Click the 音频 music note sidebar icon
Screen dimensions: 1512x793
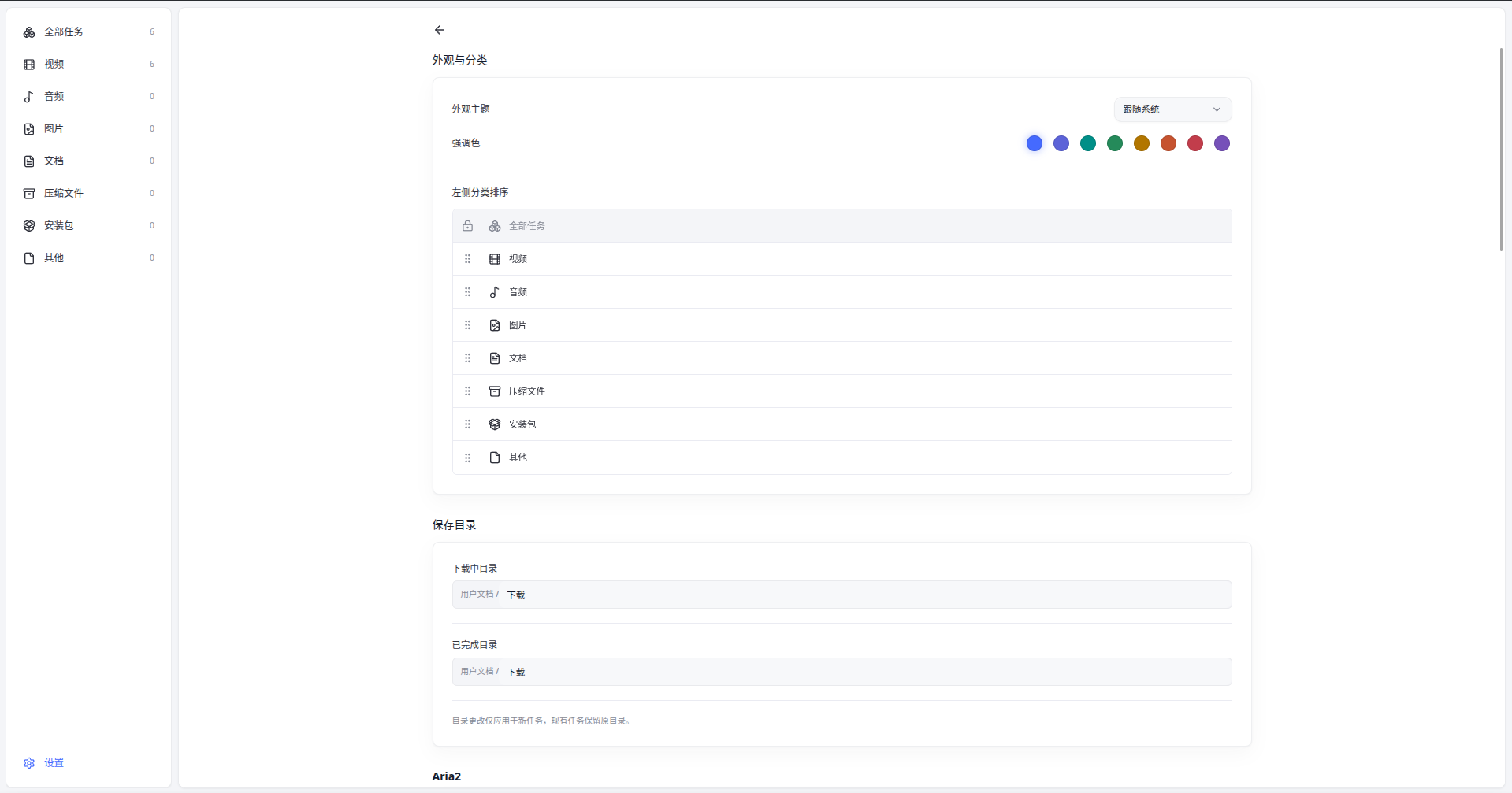point(29,97)
